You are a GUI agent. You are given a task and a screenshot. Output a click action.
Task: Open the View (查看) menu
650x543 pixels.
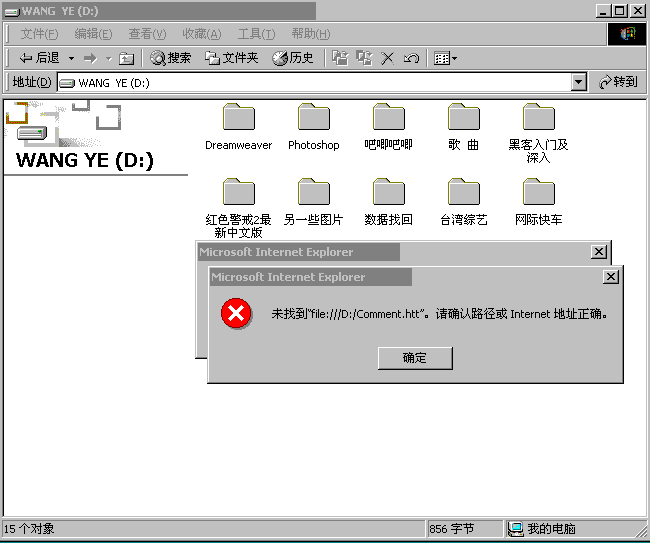click(147, 34)
